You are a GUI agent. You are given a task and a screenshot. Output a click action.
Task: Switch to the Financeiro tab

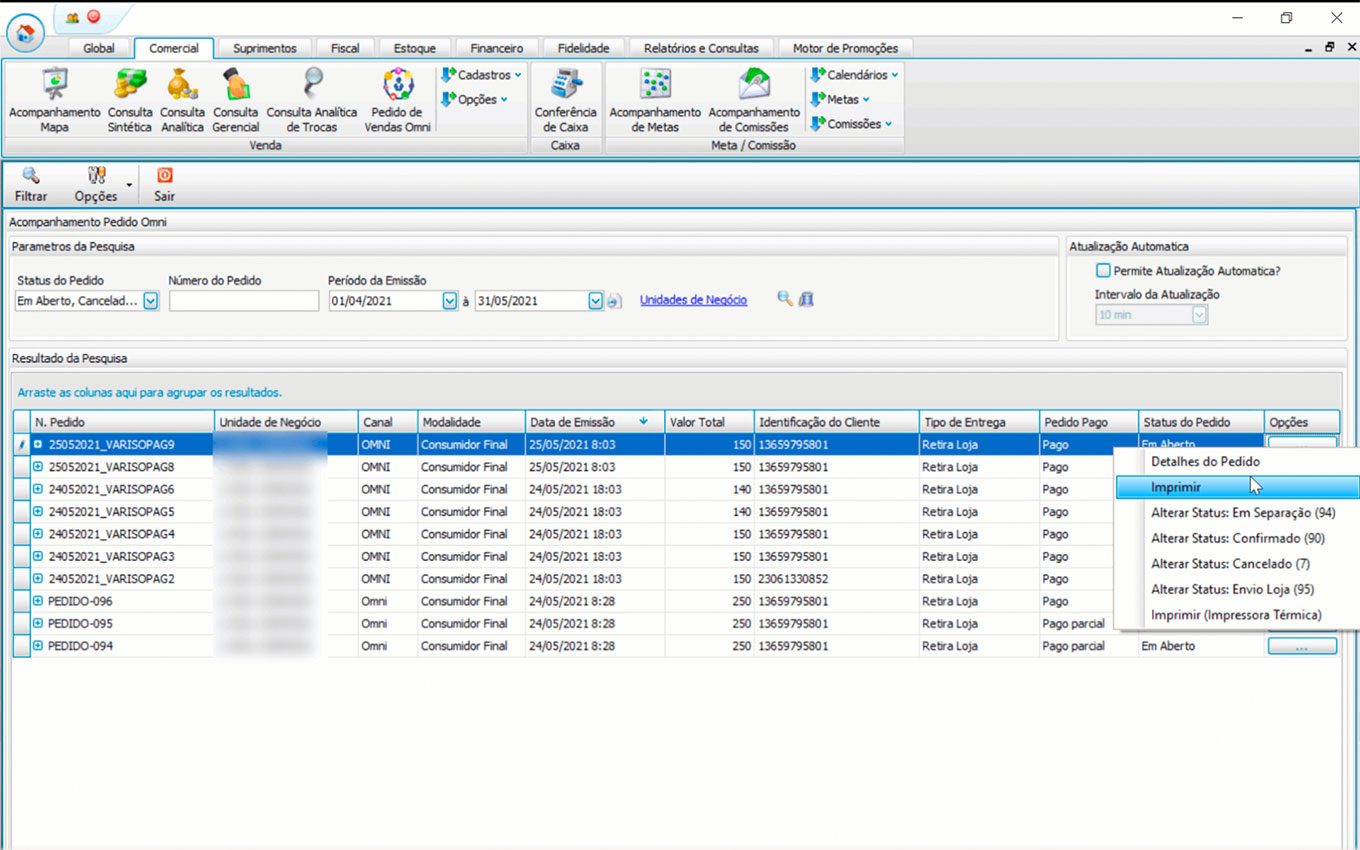tap(497, 48)
